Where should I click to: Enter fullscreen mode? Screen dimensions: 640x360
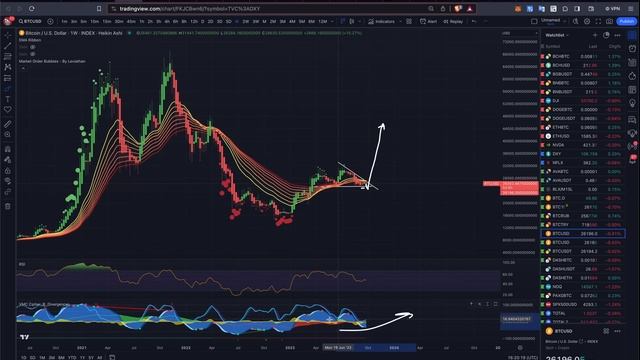pyautogui.click(x=598, y=21)
